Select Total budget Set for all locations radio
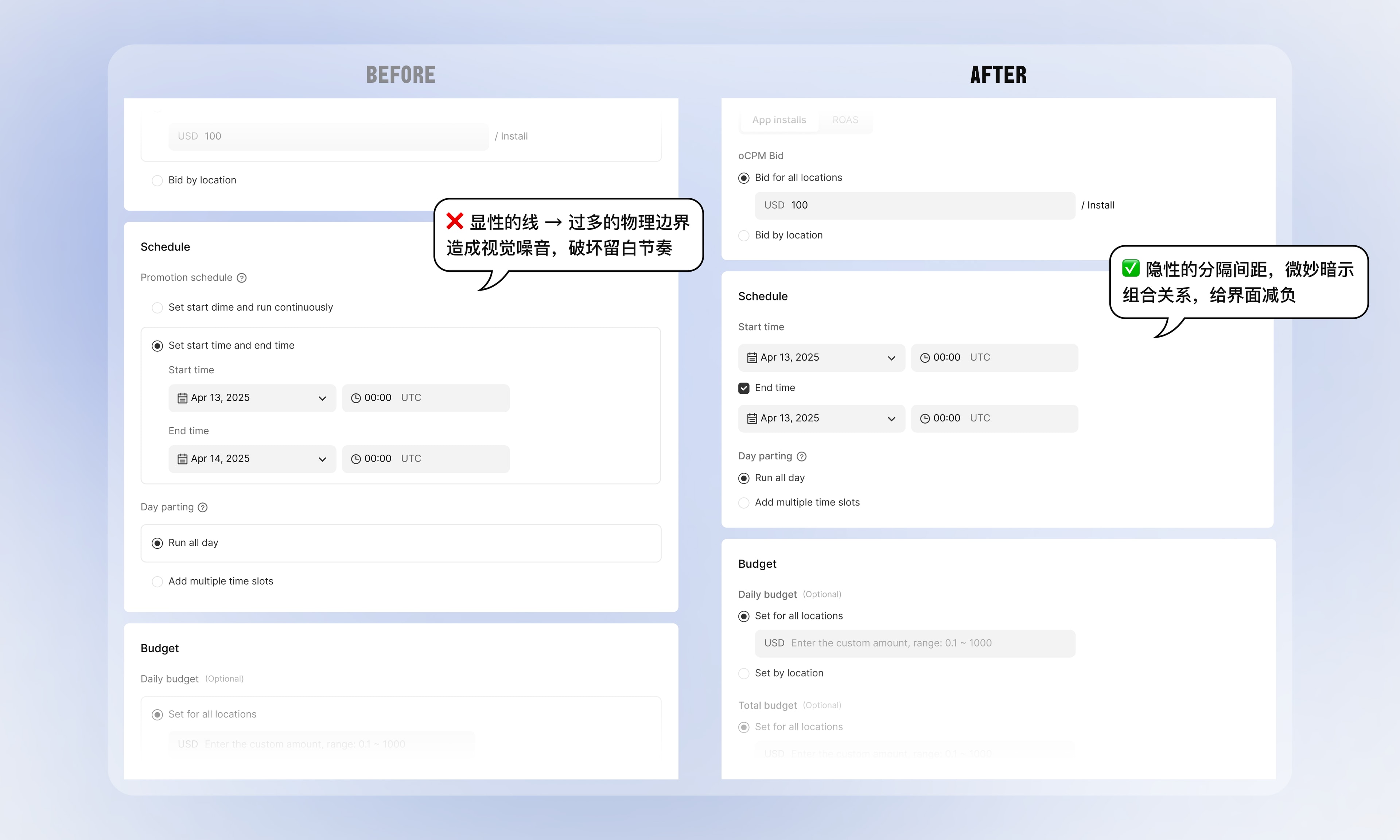 [x=744, y=727]
